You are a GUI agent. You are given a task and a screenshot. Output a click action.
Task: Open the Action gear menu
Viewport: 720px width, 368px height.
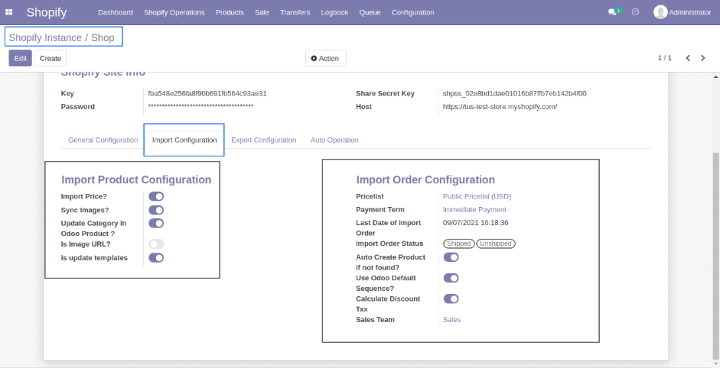326,58
